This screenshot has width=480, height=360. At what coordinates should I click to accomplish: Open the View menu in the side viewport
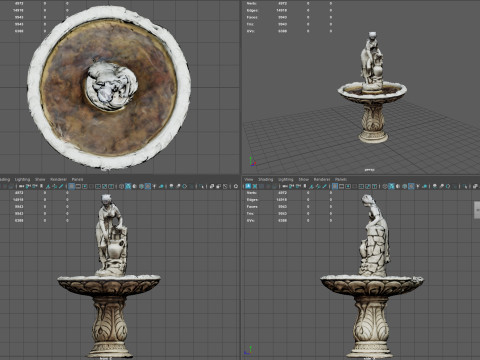[249, 179]
